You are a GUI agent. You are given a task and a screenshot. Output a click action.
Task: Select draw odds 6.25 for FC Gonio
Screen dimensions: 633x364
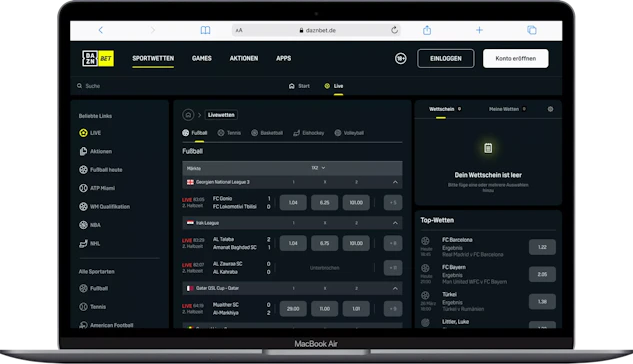click(325, 203)
